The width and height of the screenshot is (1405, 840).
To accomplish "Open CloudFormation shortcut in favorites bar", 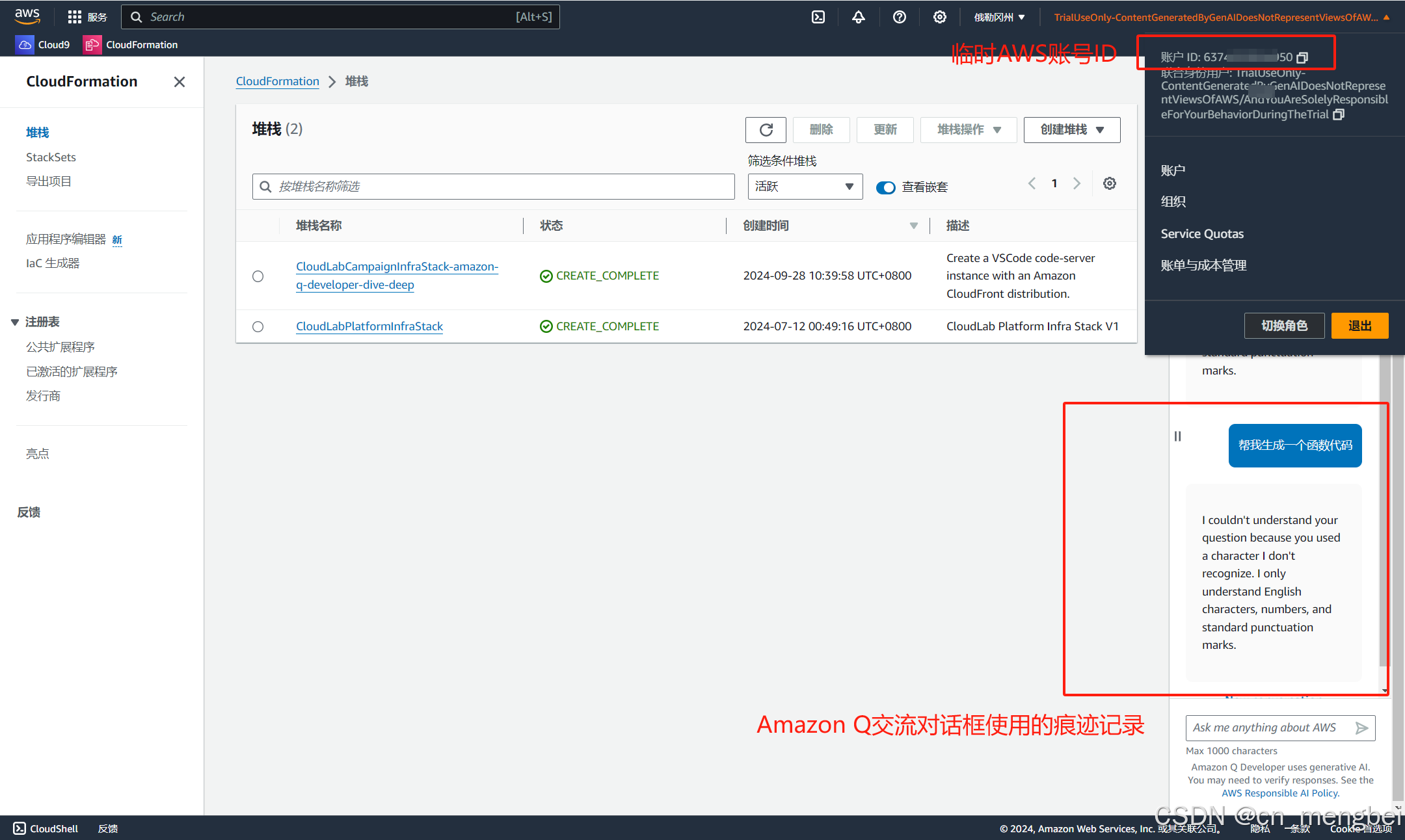I will (x=131, y=44).
